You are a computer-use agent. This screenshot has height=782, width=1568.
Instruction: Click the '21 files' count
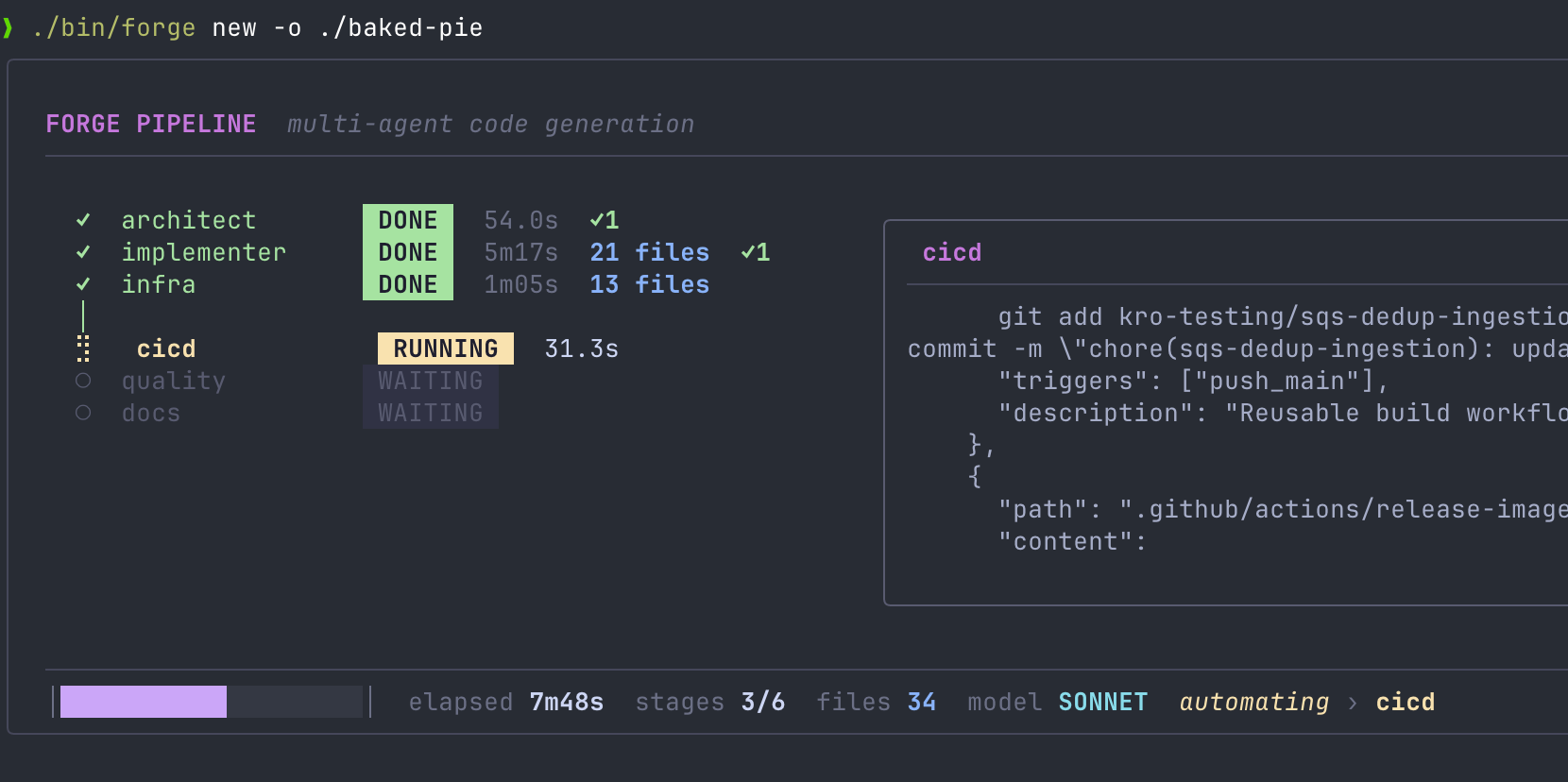pos(650,252)
